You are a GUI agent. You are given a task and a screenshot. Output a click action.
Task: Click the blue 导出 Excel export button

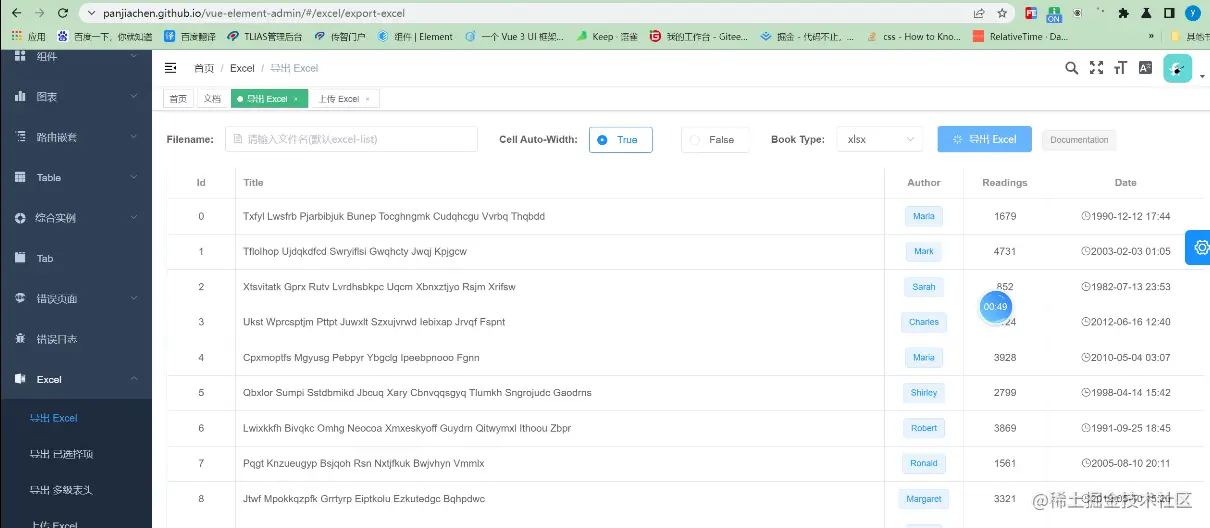tap(984, 140)
